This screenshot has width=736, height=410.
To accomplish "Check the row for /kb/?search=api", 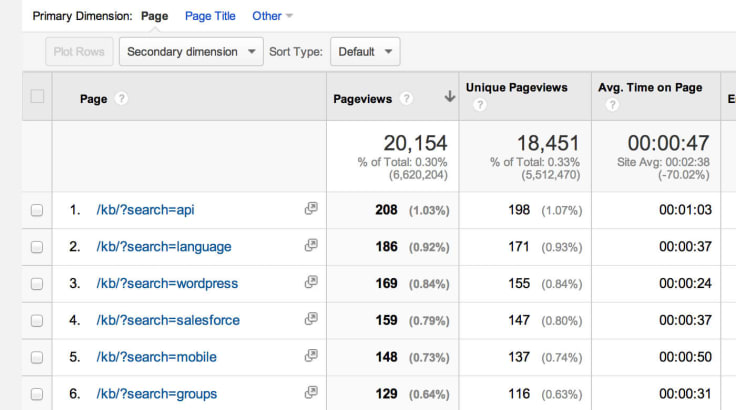I will point(37,210).
